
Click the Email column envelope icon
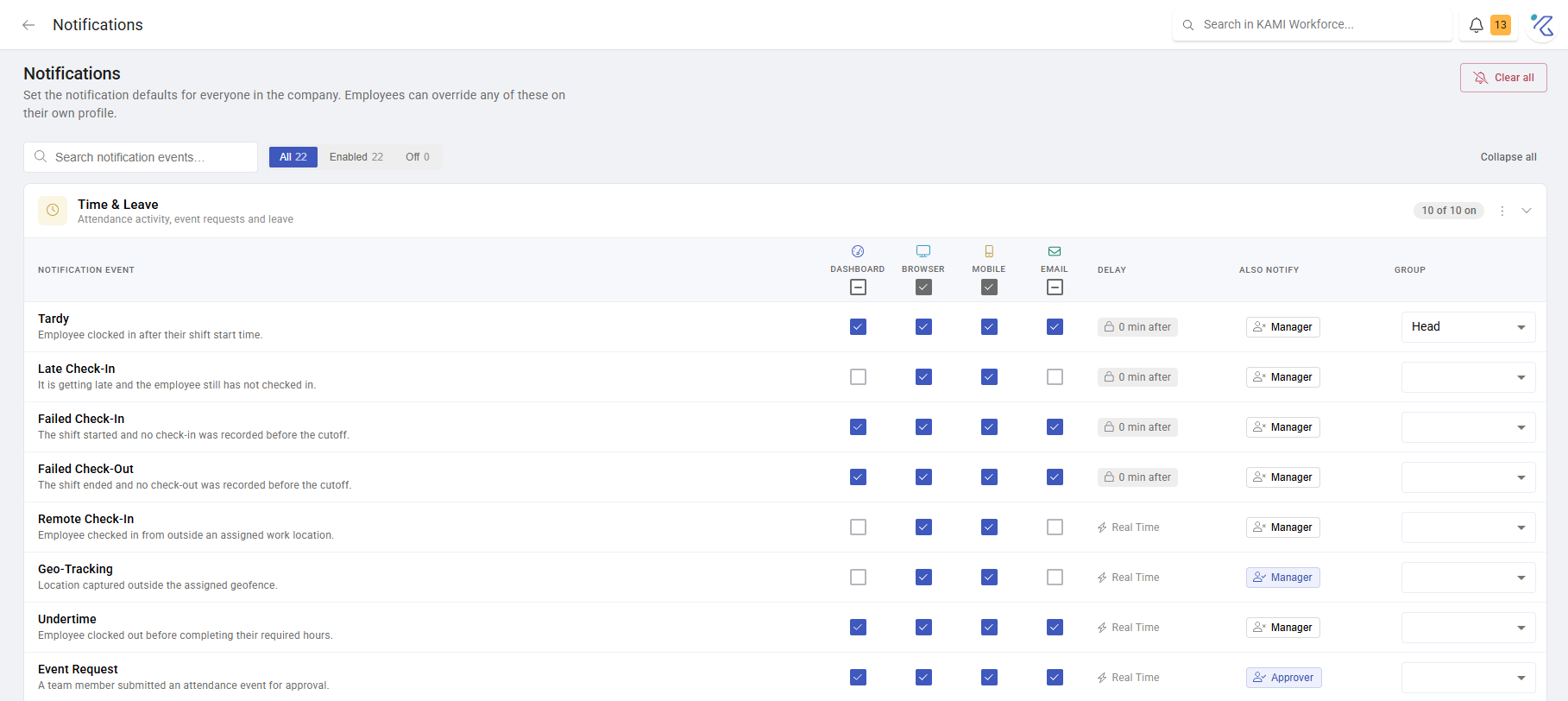pyautogui.click(x=1055, y=251)
